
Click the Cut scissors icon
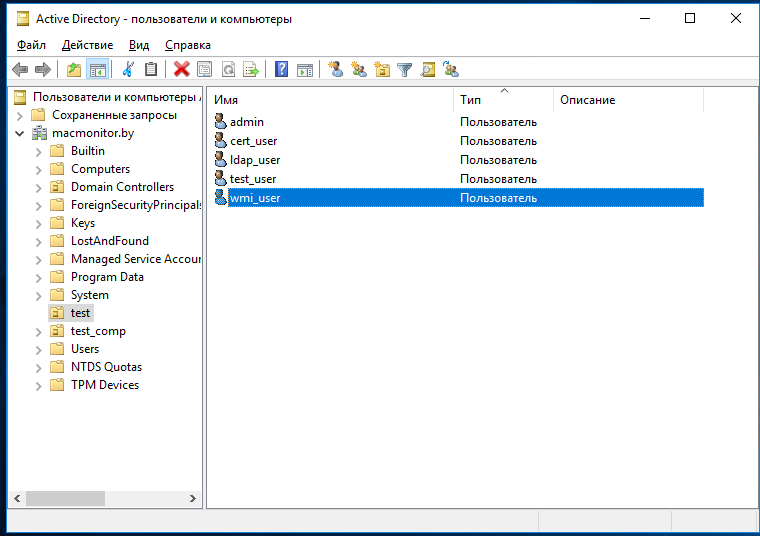pos(128,69)
